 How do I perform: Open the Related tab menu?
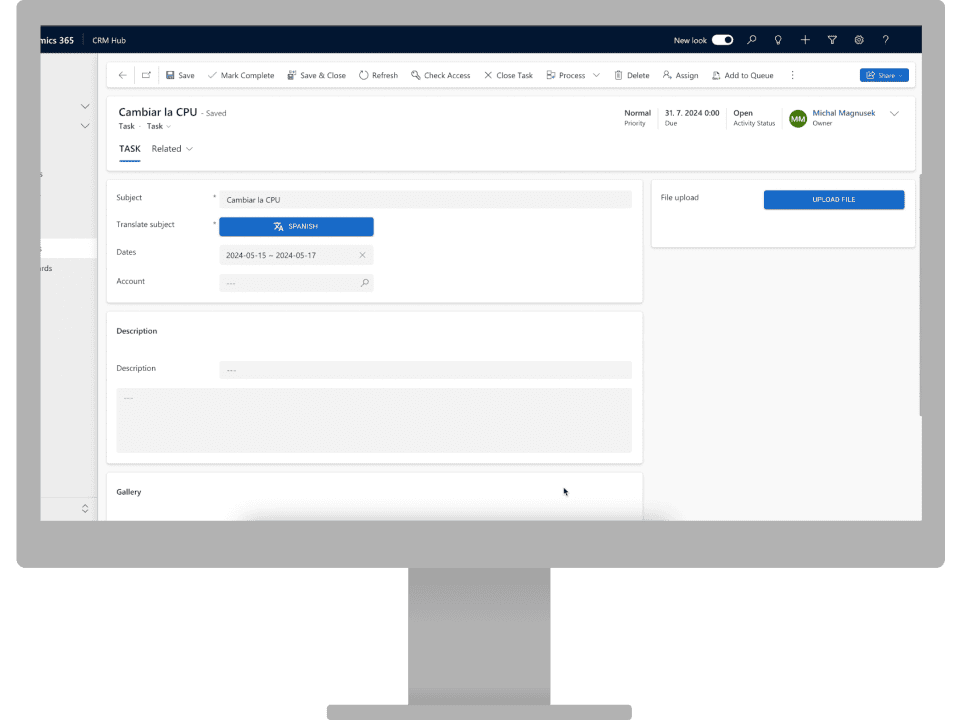point(172,149)
